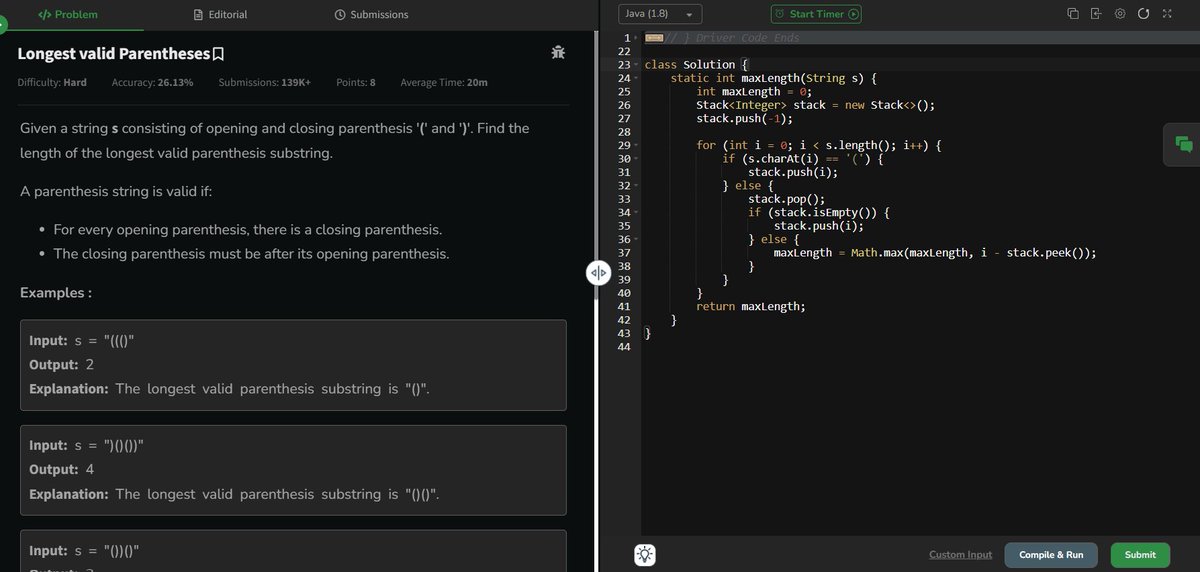
Task: Place cursor on 'stack.pop();' line
Action: pos(786,199)
